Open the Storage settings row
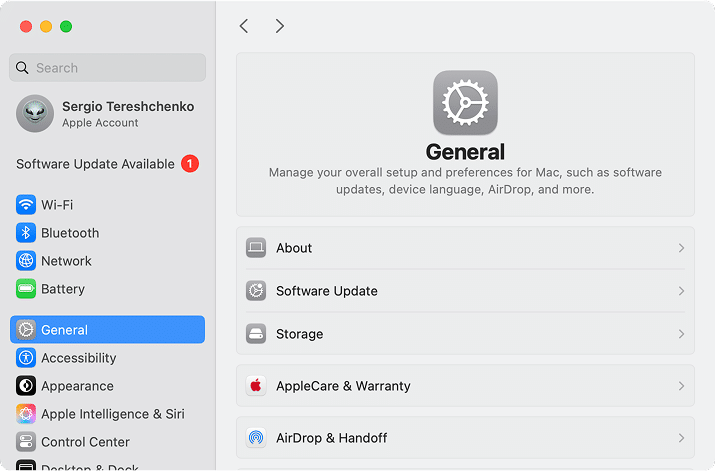 [x=465, y=334]
